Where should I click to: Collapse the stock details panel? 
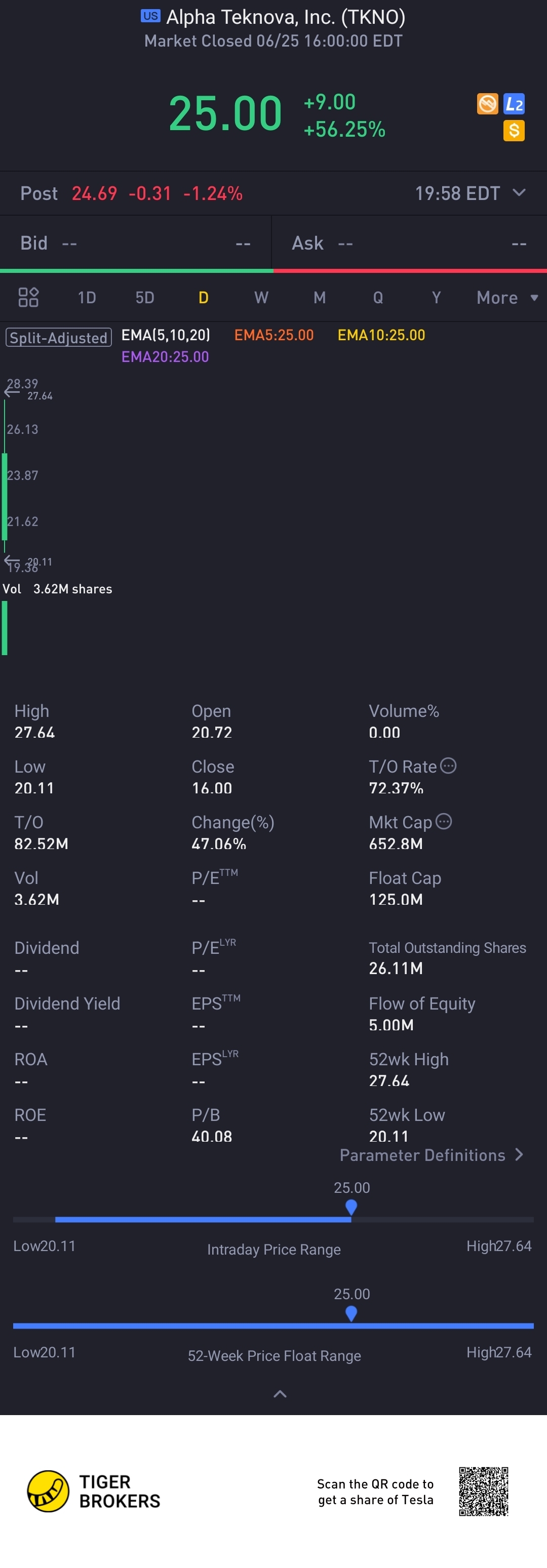pyautogui.click(x=280, y=1393)
